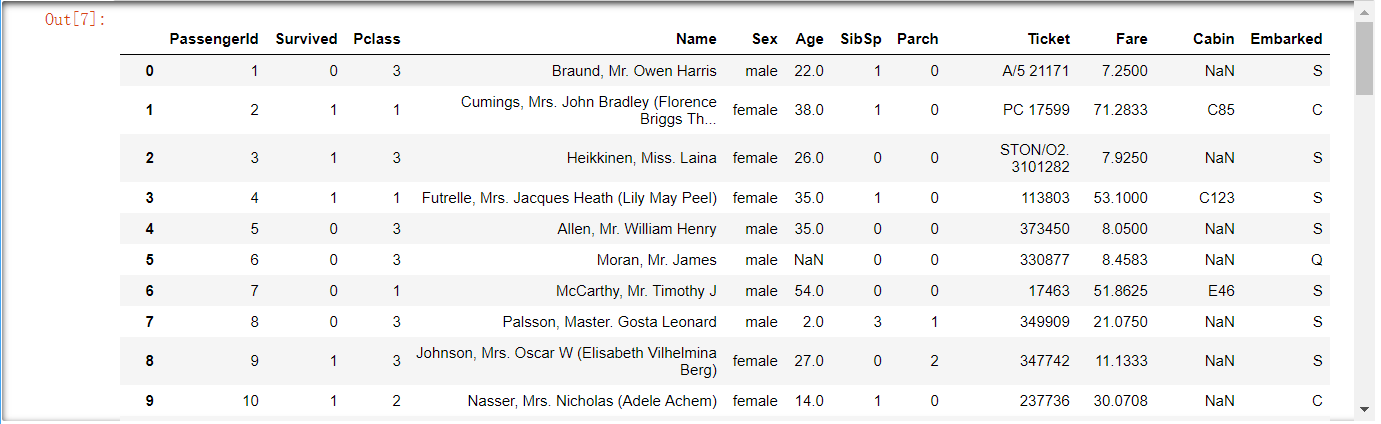Click the vertical scrollbar thumb
The image size is (1381, 424).
[x=1364, y=58]
